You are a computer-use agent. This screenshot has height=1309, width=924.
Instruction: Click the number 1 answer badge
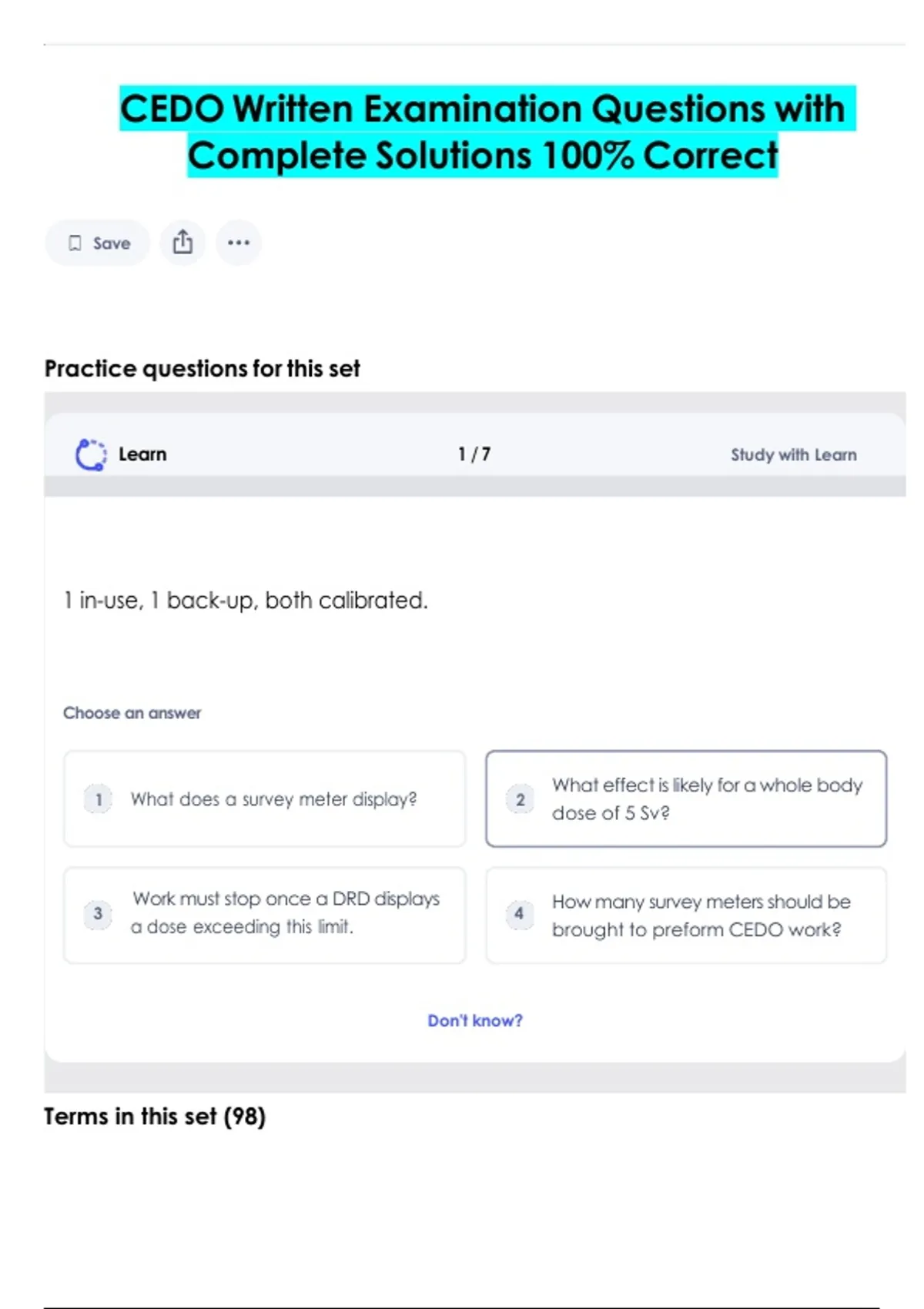point(99,799)
